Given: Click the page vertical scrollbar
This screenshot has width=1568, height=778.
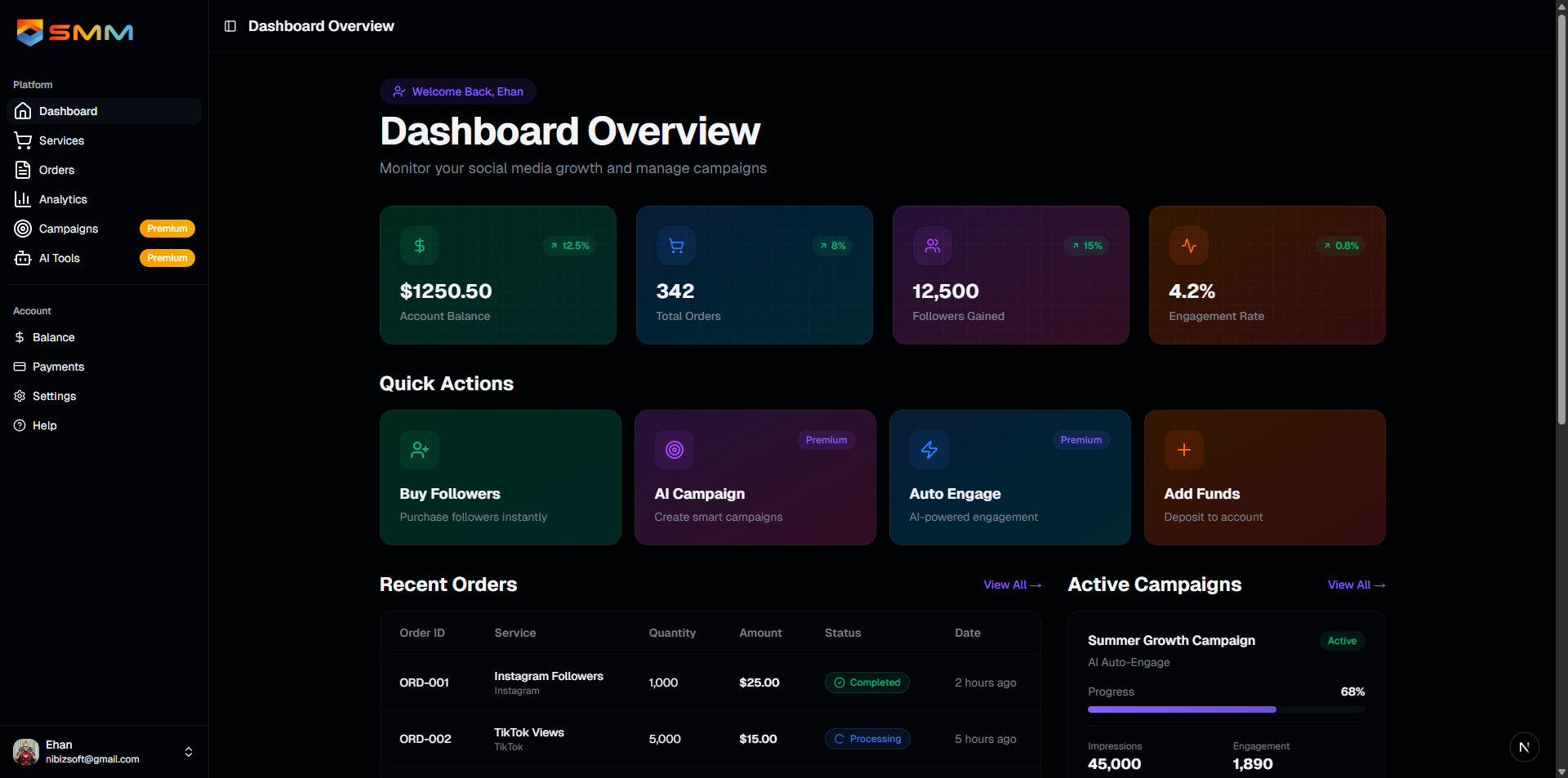Looking at the screenshot, I should 1561,218.
